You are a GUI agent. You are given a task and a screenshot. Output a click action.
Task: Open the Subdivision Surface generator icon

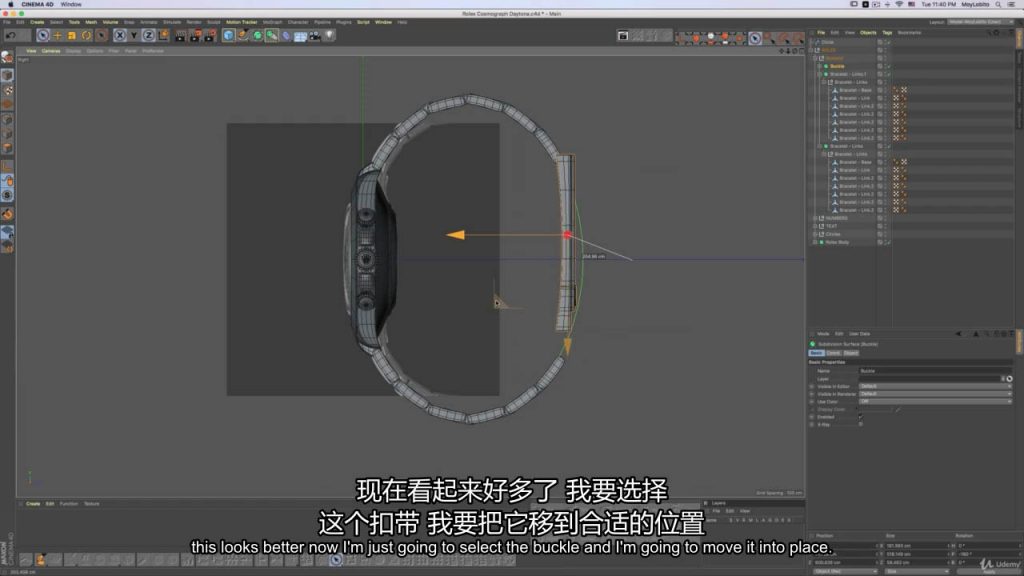tap(257, 36)
